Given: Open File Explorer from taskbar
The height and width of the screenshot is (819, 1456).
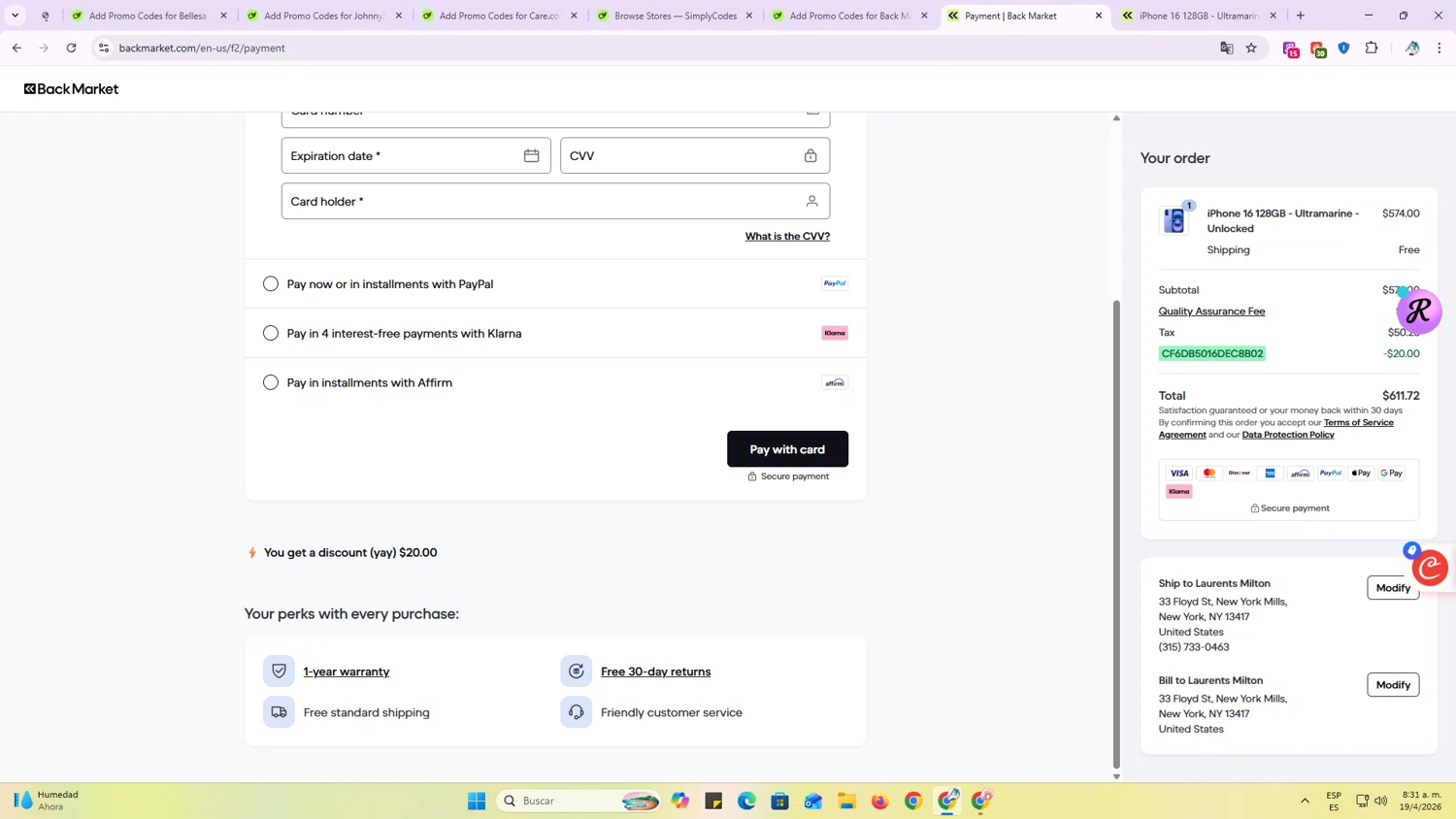Looking at the screenshot, I should (846, 801).
